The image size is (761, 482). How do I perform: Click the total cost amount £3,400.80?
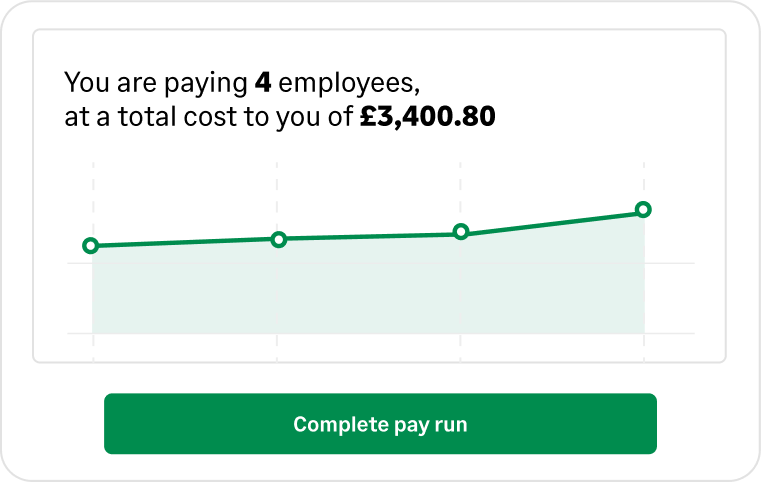pos(428,117)
